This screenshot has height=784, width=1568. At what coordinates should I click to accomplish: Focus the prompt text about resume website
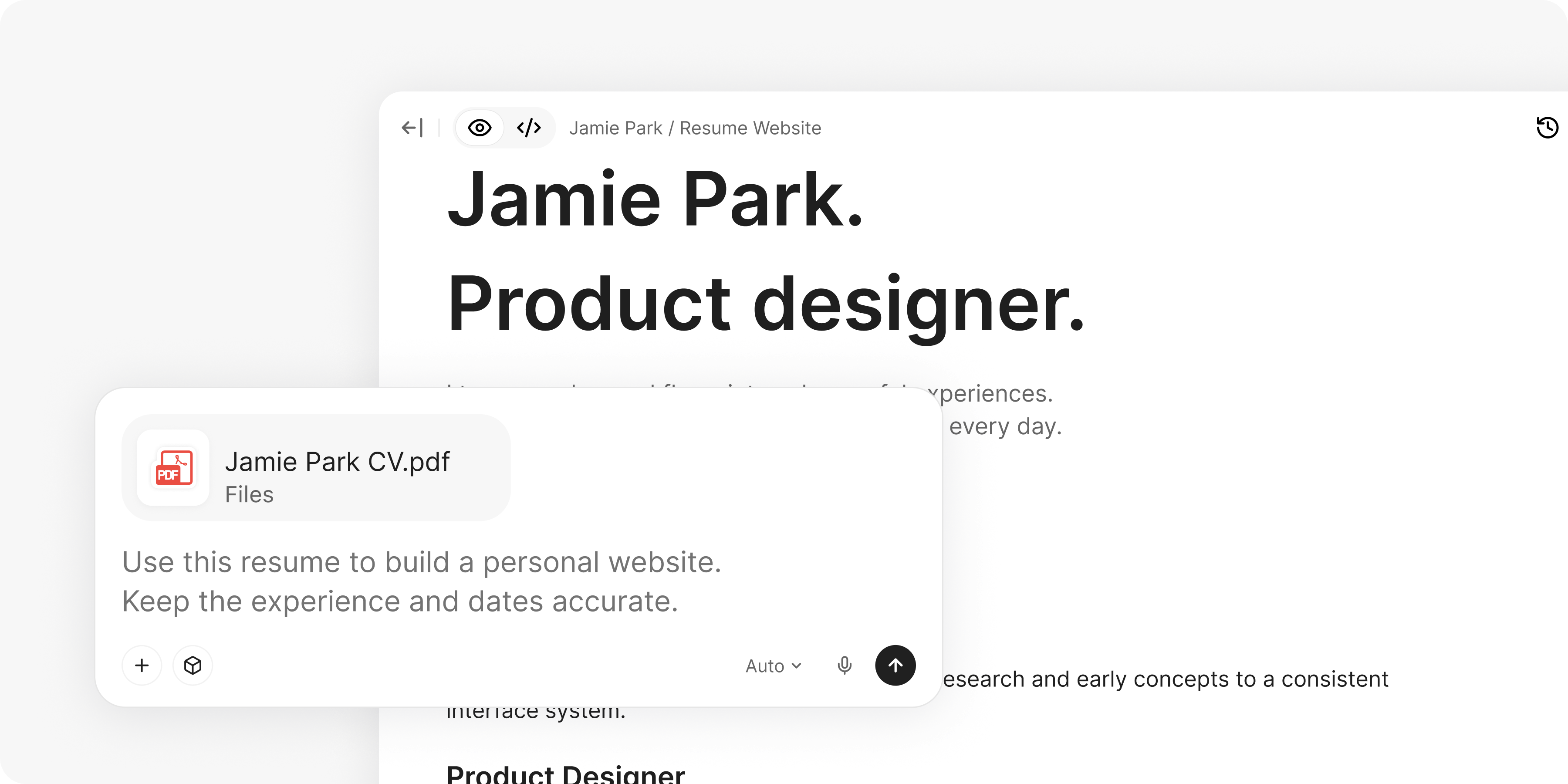pyautogui.click(x=421, y=581)
